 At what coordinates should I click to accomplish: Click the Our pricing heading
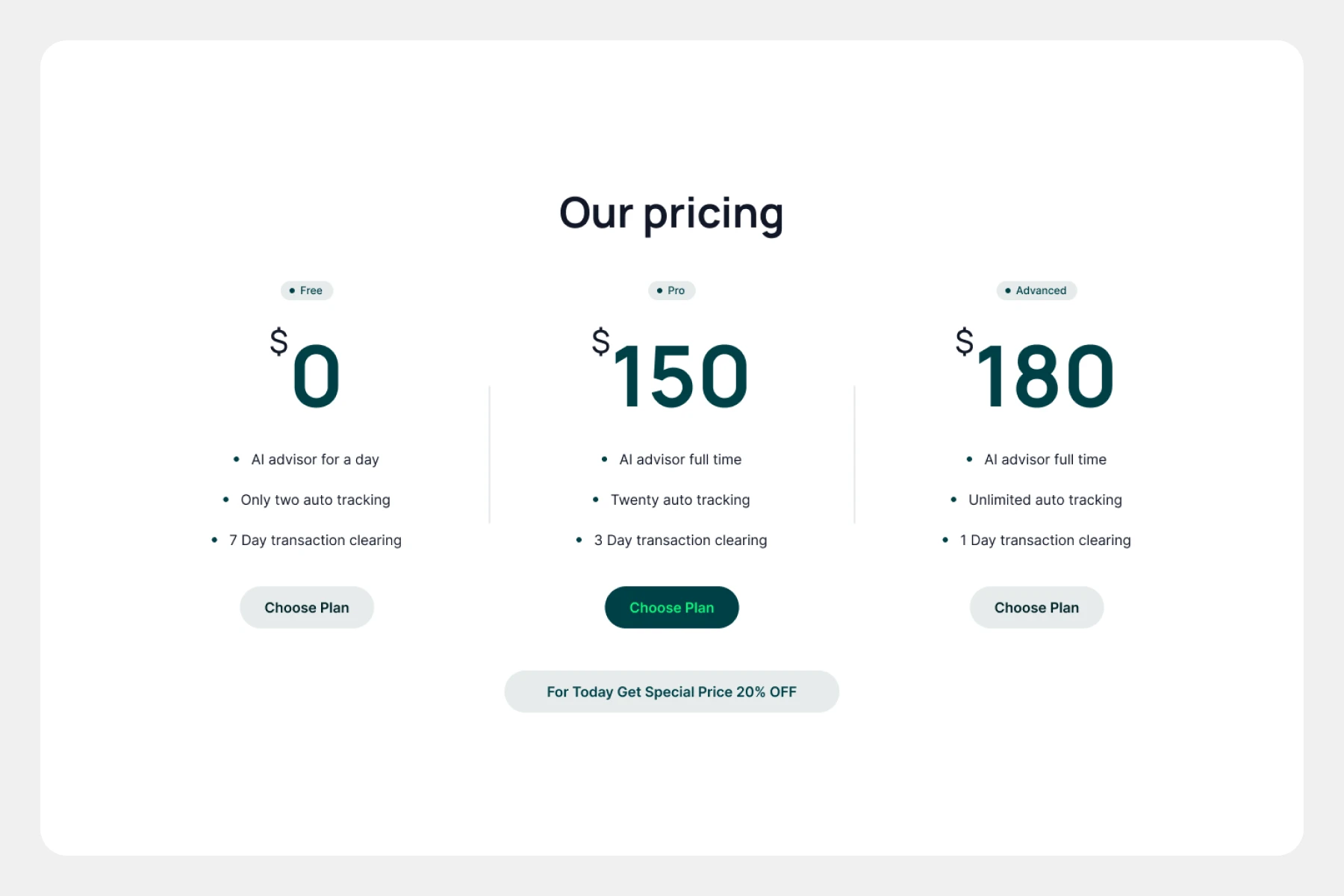(671, 214)
